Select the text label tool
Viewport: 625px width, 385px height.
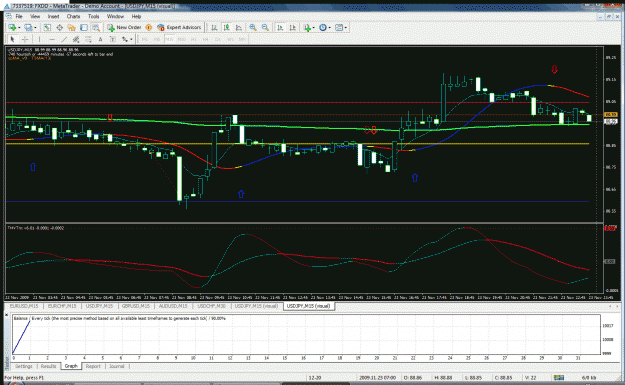click(112, 39)
